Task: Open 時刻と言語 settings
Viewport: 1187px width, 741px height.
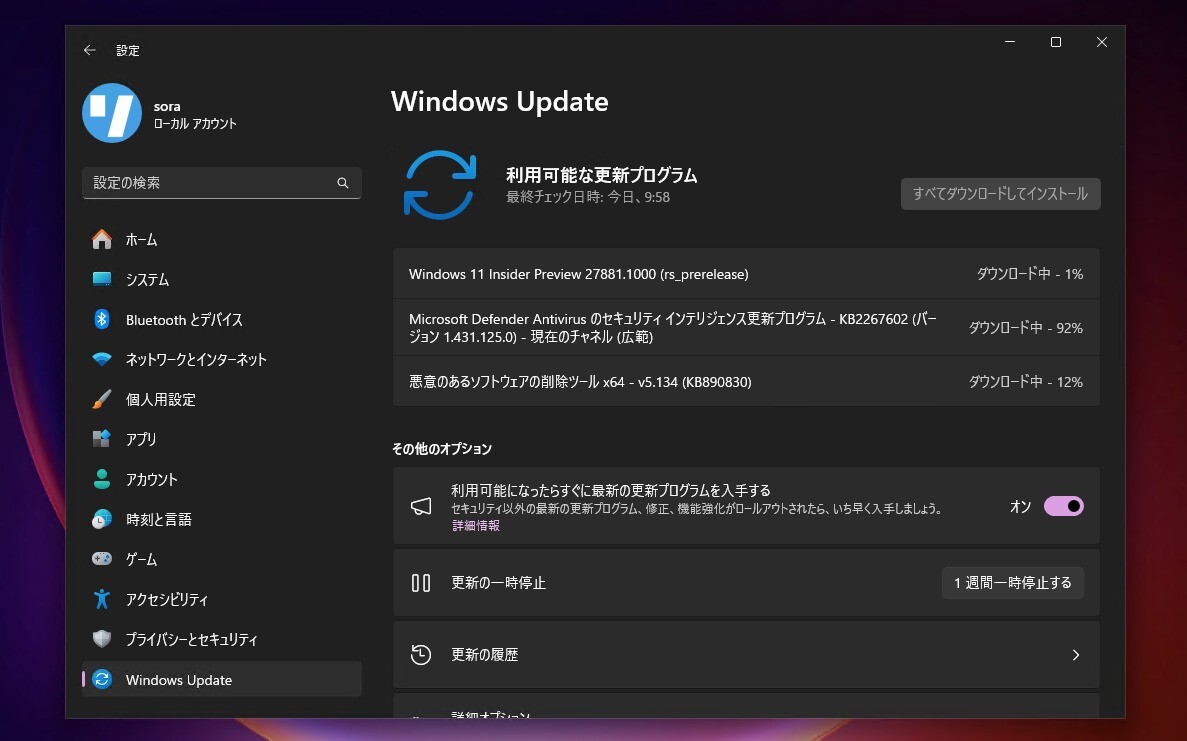Action: (222, 519)
